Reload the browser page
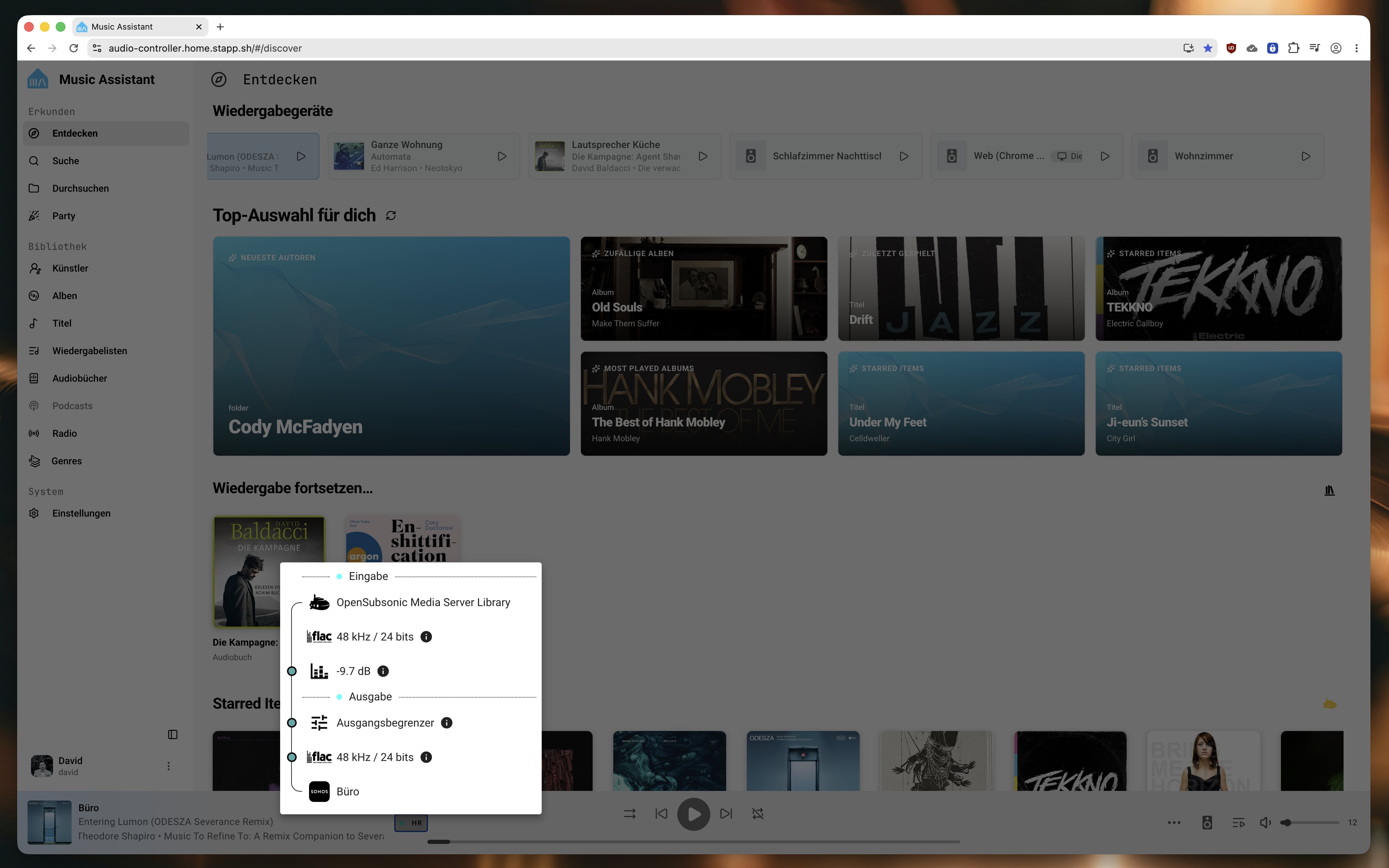Viewport: 1389px width, 868px height. pyautogui.click(x=73, y=48)
